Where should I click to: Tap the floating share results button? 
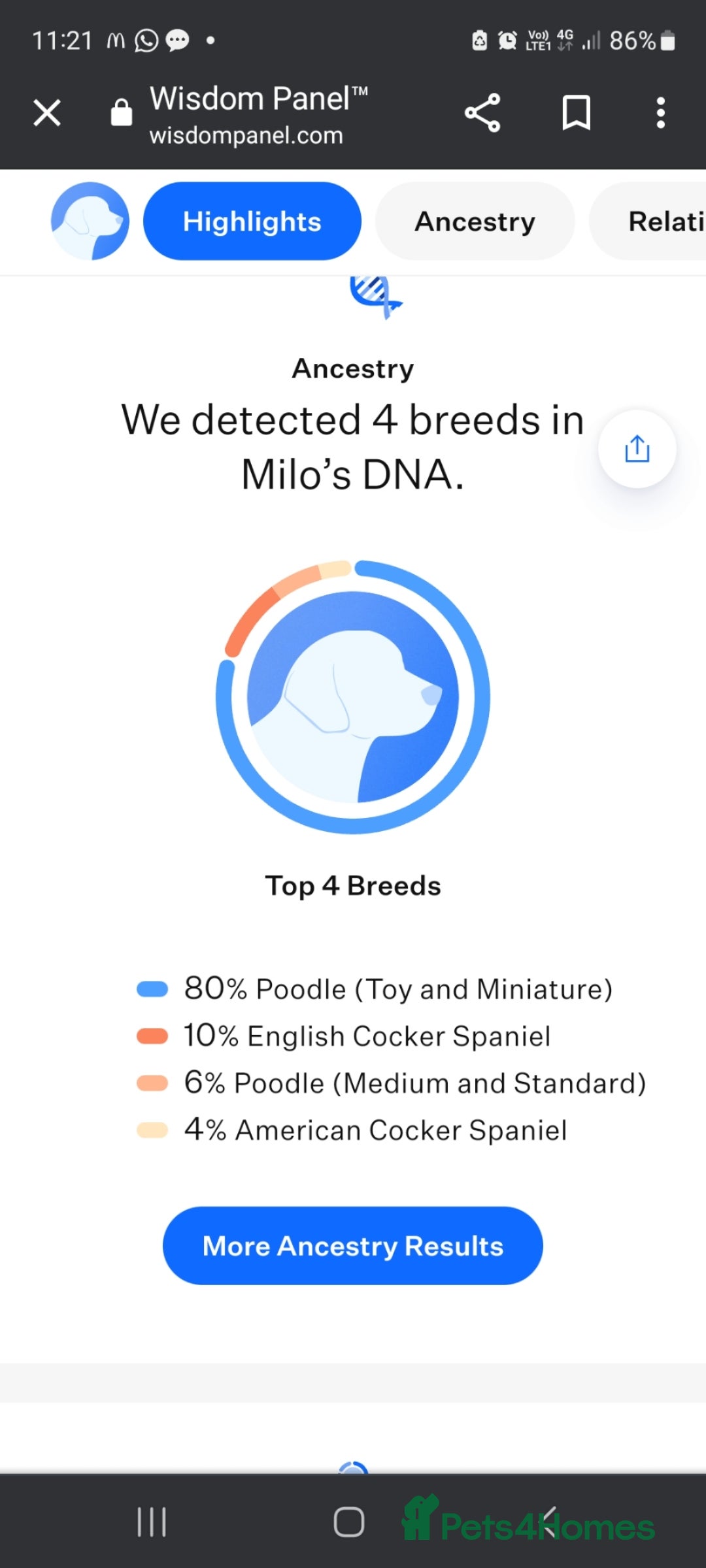click(637, 449)
